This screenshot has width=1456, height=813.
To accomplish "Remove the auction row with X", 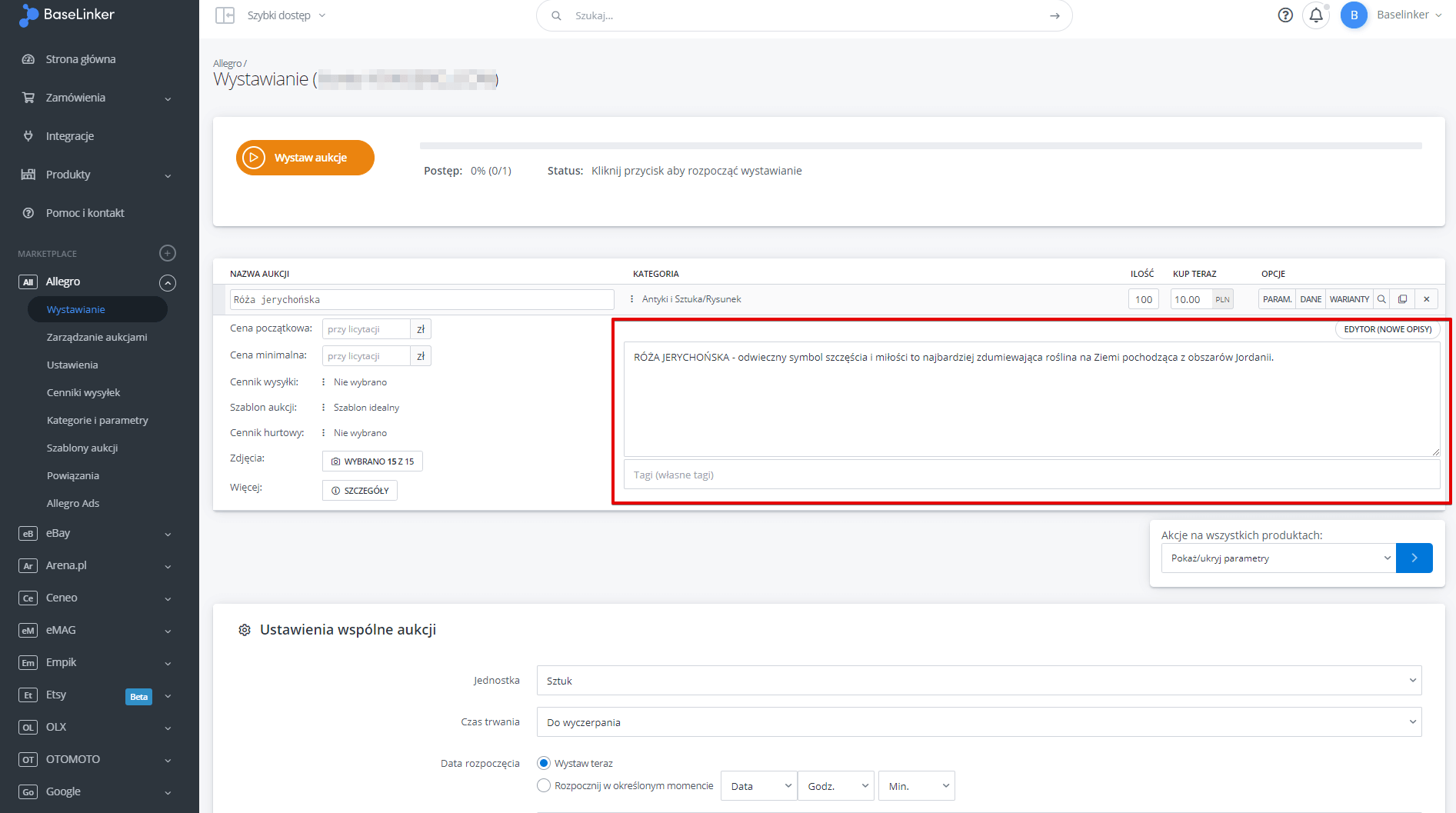I will [x=1426, y=299].
